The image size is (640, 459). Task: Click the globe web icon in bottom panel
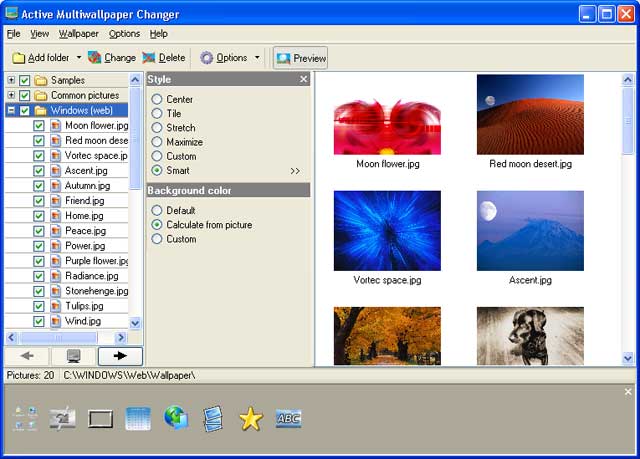176,419
